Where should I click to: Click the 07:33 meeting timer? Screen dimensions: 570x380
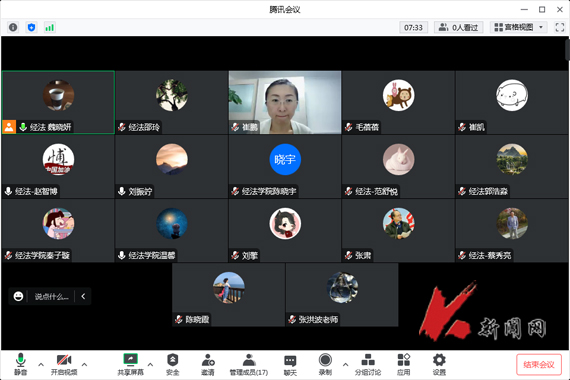[x=413, y=28]
